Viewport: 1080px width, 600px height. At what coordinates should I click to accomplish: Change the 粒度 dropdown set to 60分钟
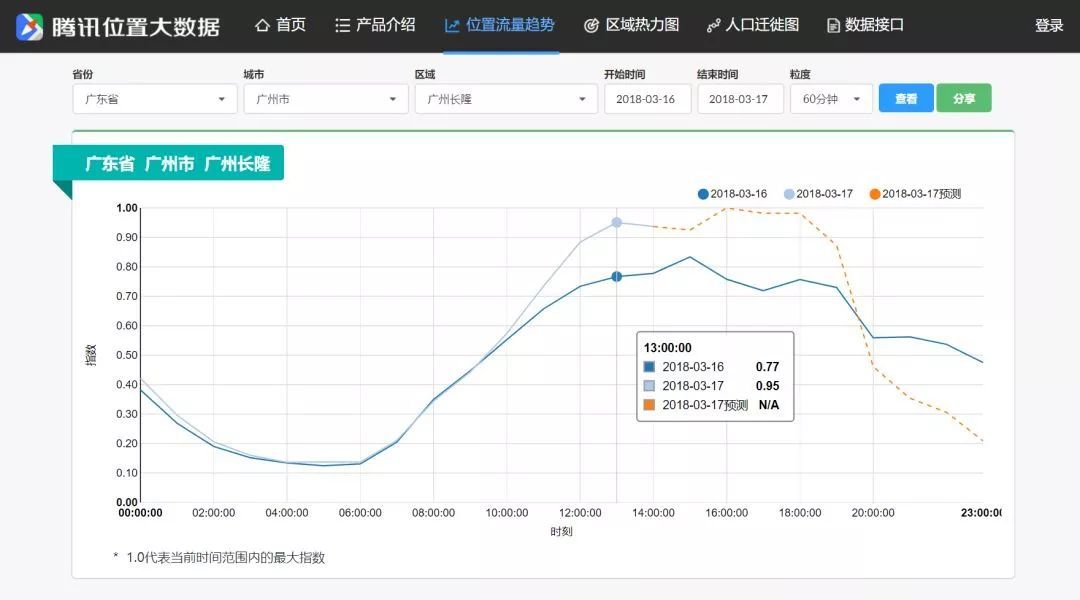831,99
